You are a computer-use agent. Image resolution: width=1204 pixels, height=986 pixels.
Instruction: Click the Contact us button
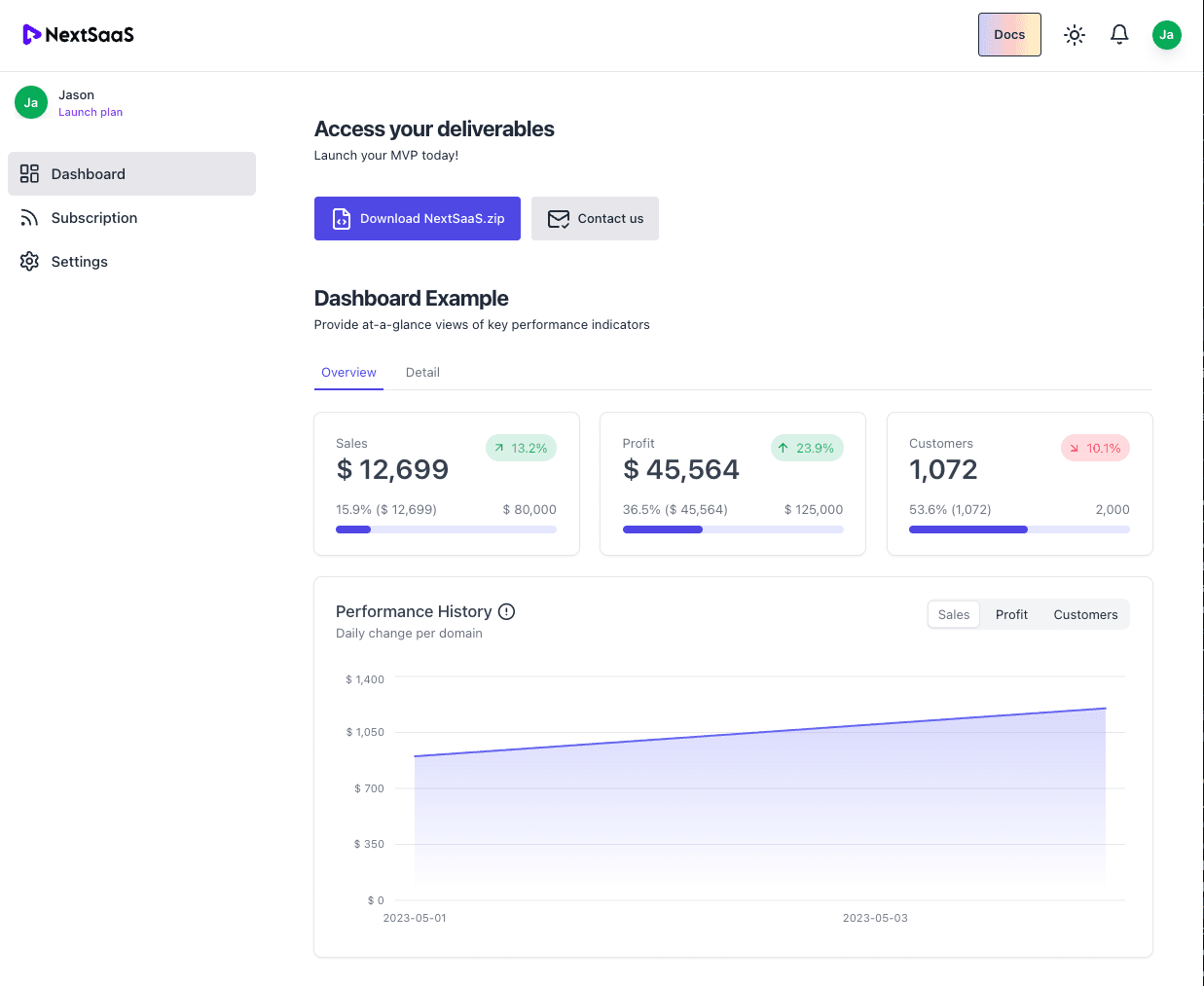click(x=595, y=219)
